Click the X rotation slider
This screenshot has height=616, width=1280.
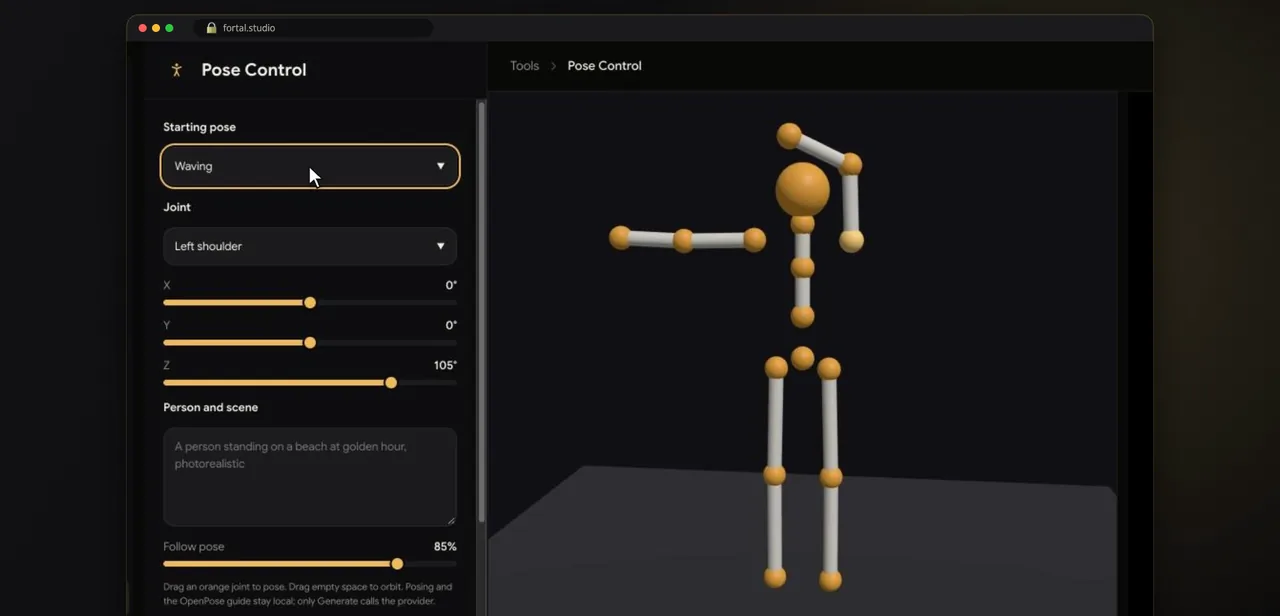[x=310, y=302]
